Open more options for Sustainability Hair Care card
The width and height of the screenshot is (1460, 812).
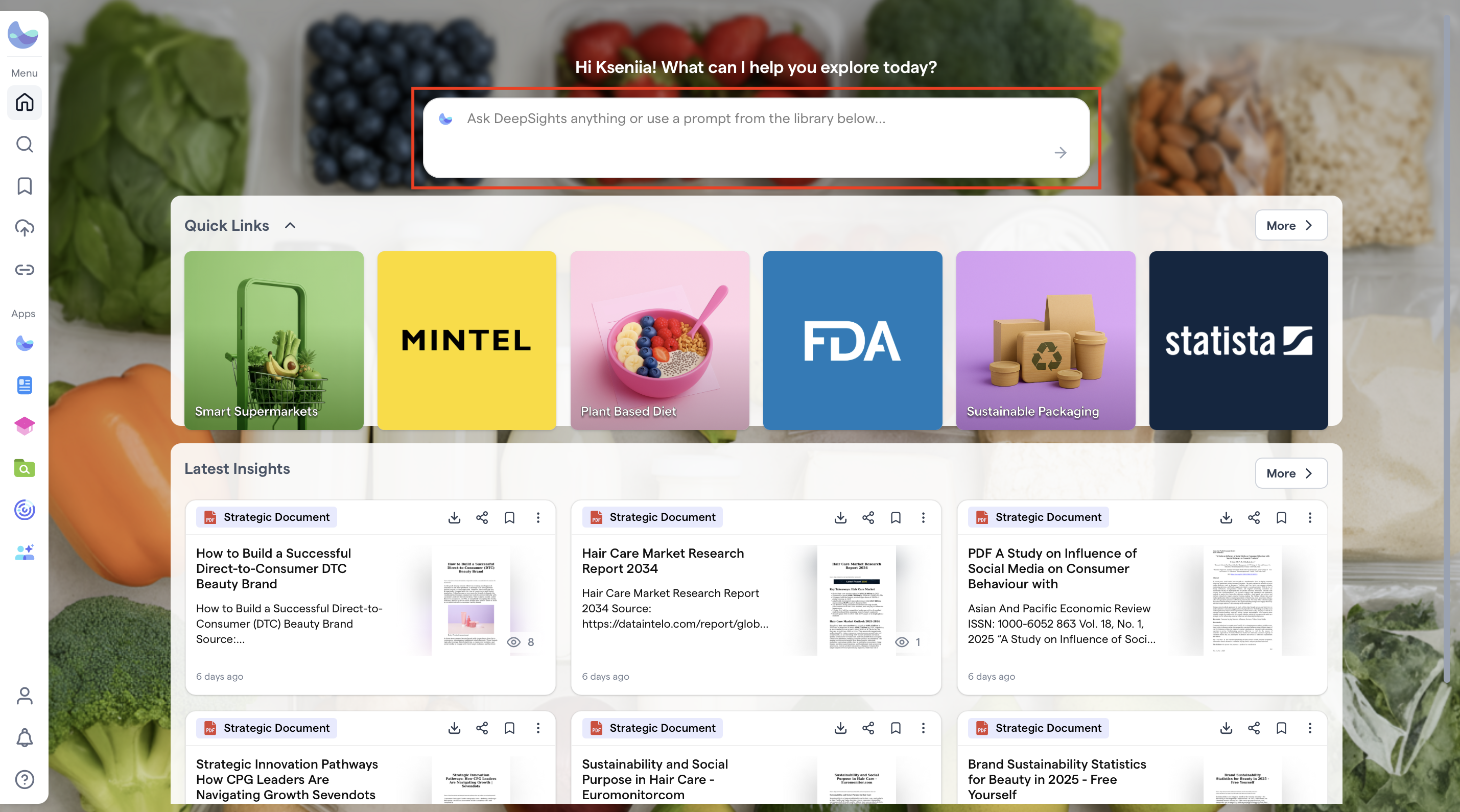coord(923,728)
